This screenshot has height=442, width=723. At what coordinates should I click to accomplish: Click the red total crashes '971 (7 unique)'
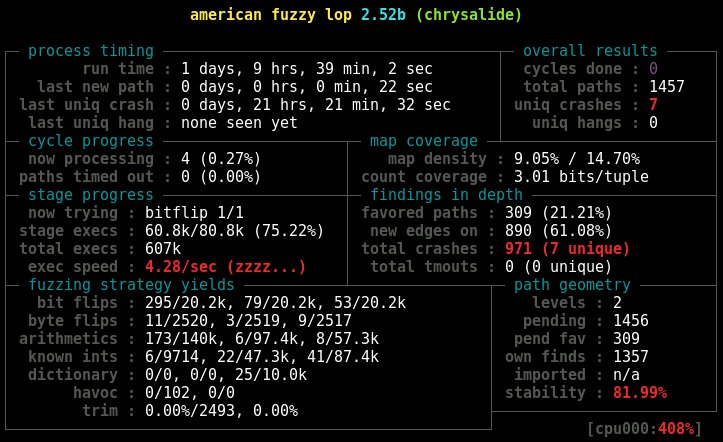(x=568, y=248)
